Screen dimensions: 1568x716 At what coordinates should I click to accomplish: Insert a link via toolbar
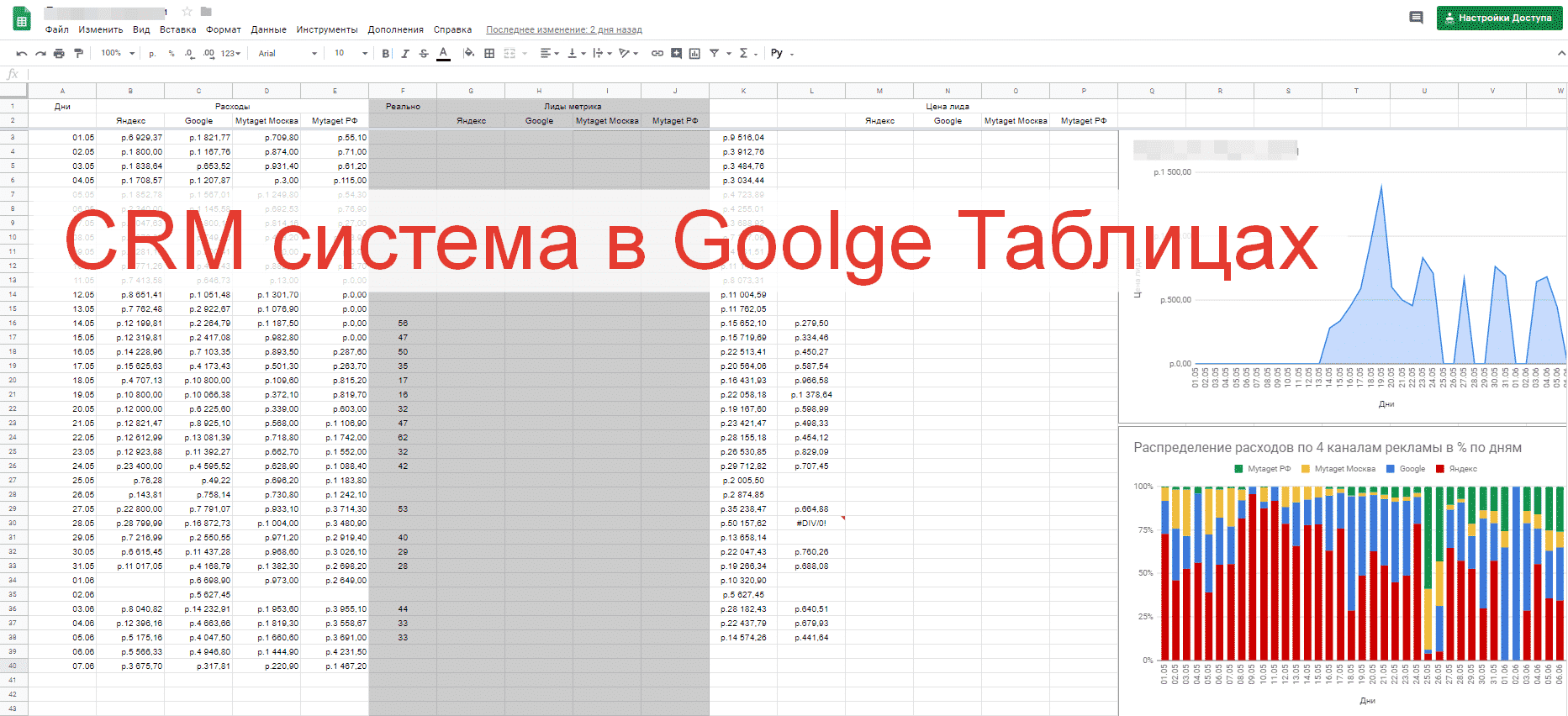[x=657, y=53]
